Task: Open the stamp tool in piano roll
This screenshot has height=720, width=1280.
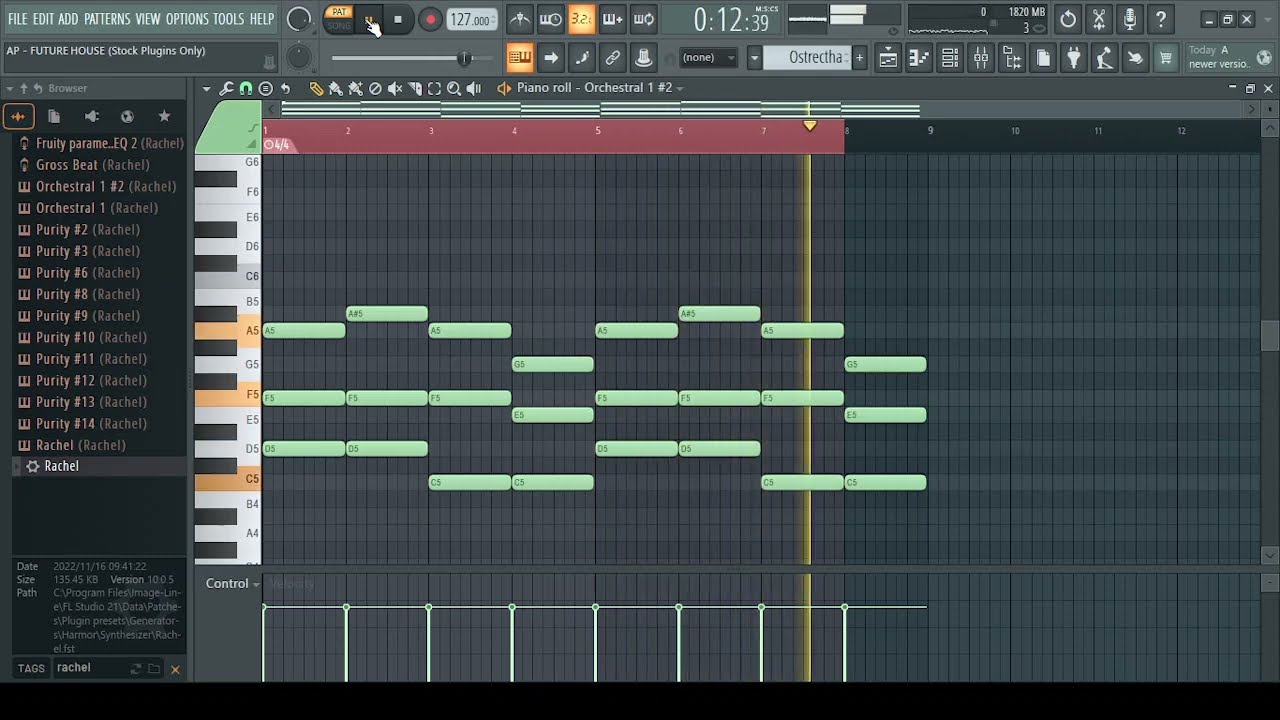Action: [x=265, y=88]
